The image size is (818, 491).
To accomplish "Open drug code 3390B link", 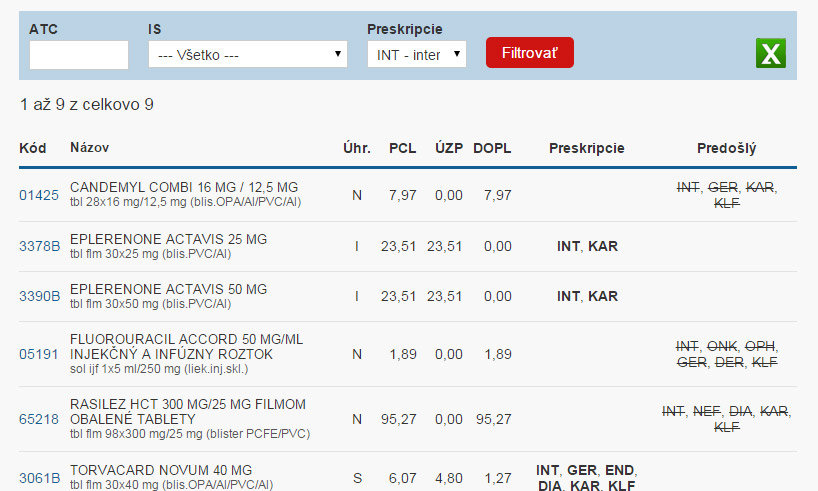I will coord(40,296).
